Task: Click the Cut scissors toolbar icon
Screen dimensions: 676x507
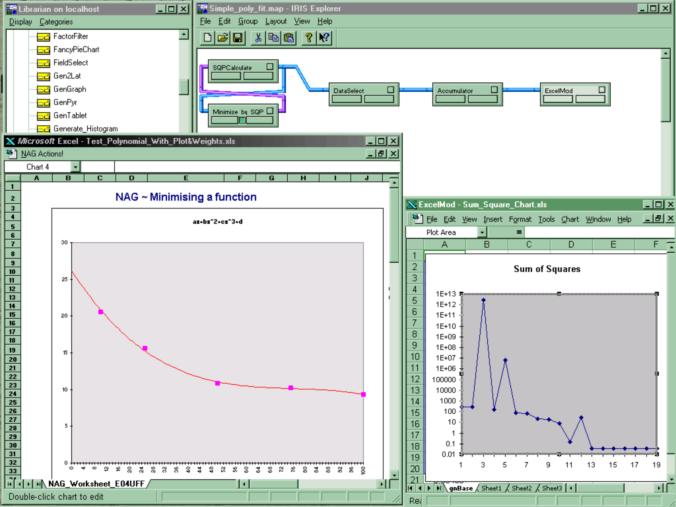Action: coord(259,38)
